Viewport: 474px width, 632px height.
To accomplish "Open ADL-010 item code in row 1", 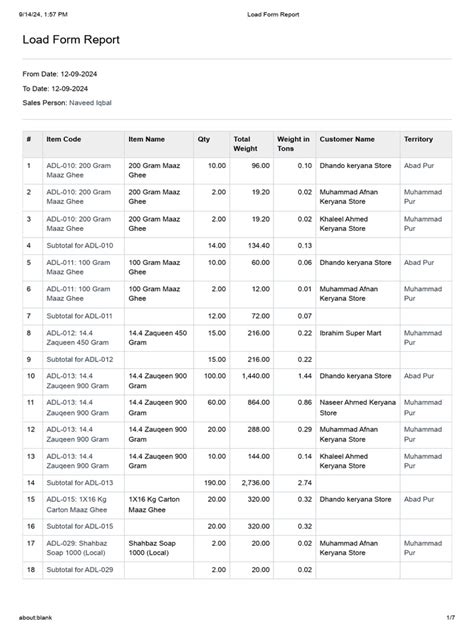I will coord(78,170).
